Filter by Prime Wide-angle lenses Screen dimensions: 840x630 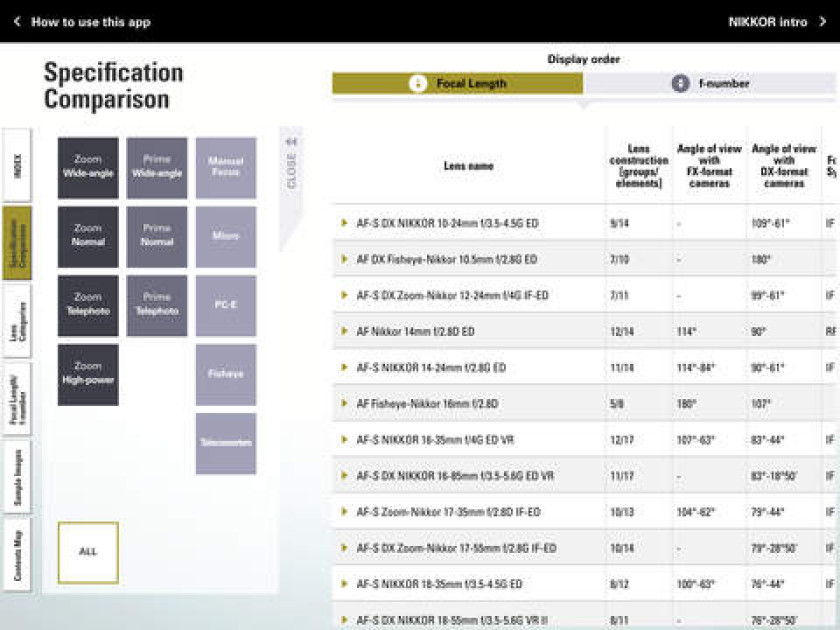pyautogui.click(x=157, y=168)
